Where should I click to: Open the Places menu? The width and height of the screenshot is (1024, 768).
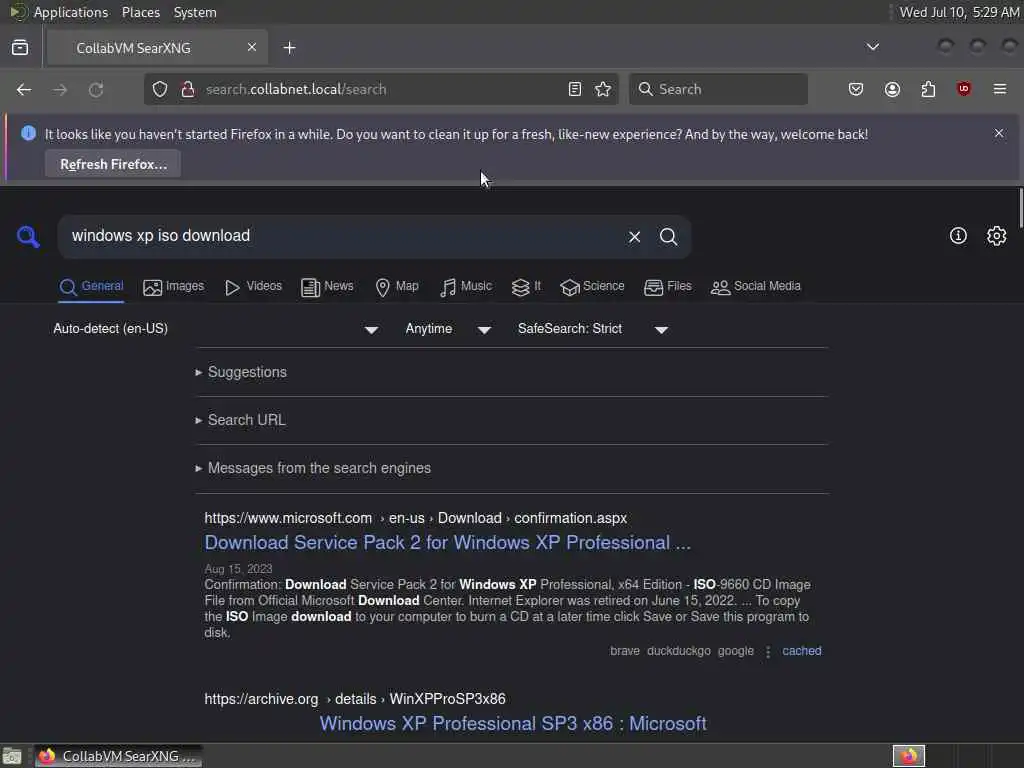(x=140, y=12)
